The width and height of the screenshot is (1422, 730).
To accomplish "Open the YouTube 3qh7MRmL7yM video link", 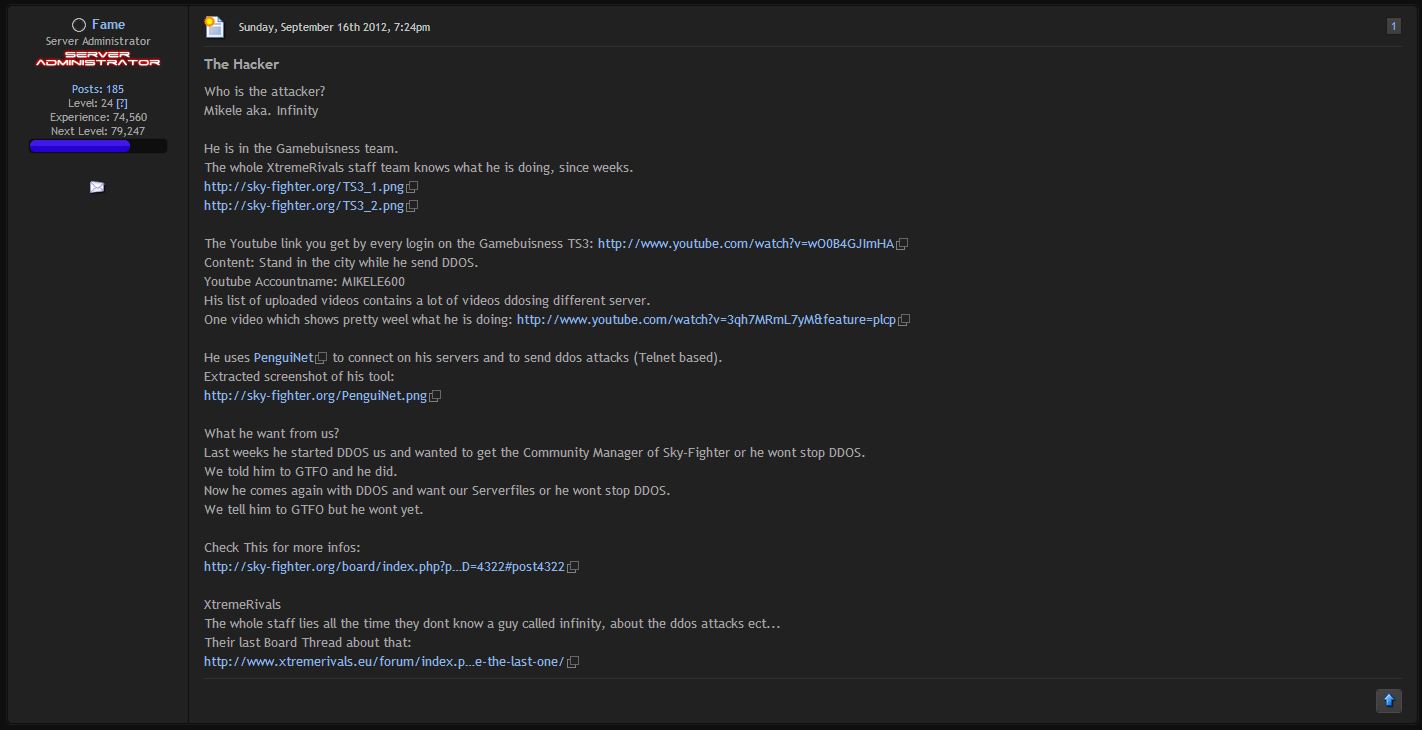I will click(706, 320).
